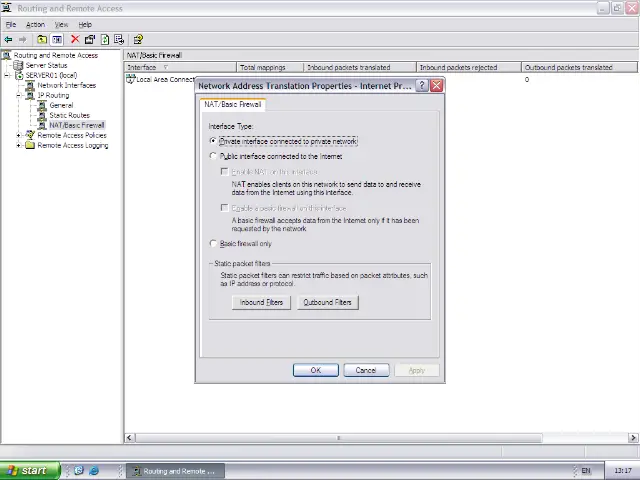Viewport: 640px width, 480px height.
Task: Collapse the SERVER01 (local) tree node
Action: click(x=7, y=75)
